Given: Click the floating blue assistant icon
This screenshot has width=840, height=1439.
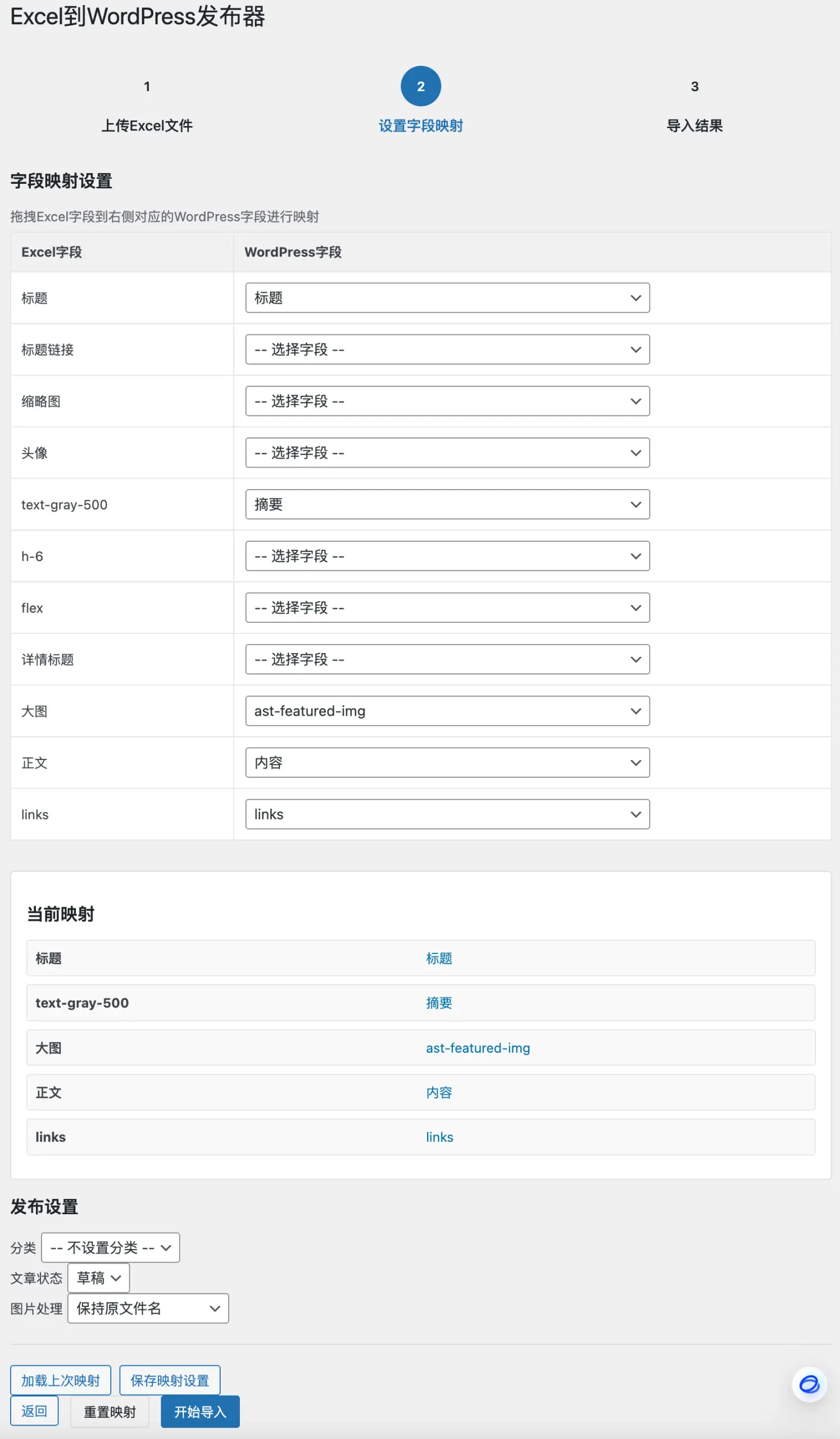Looking at the screenshot, I should [x=809, y=1384].
